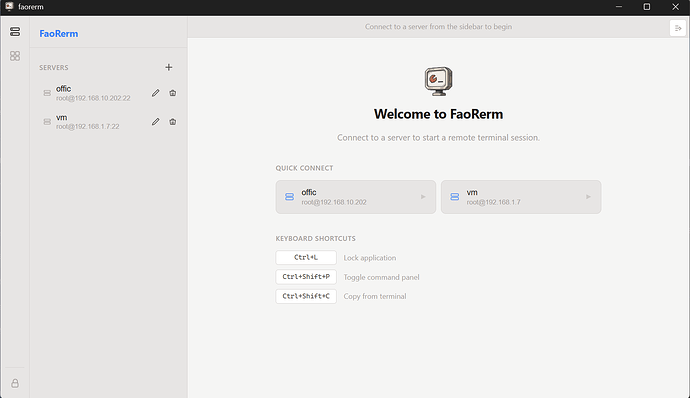Quick connect to vm server card

coord(521,197)
